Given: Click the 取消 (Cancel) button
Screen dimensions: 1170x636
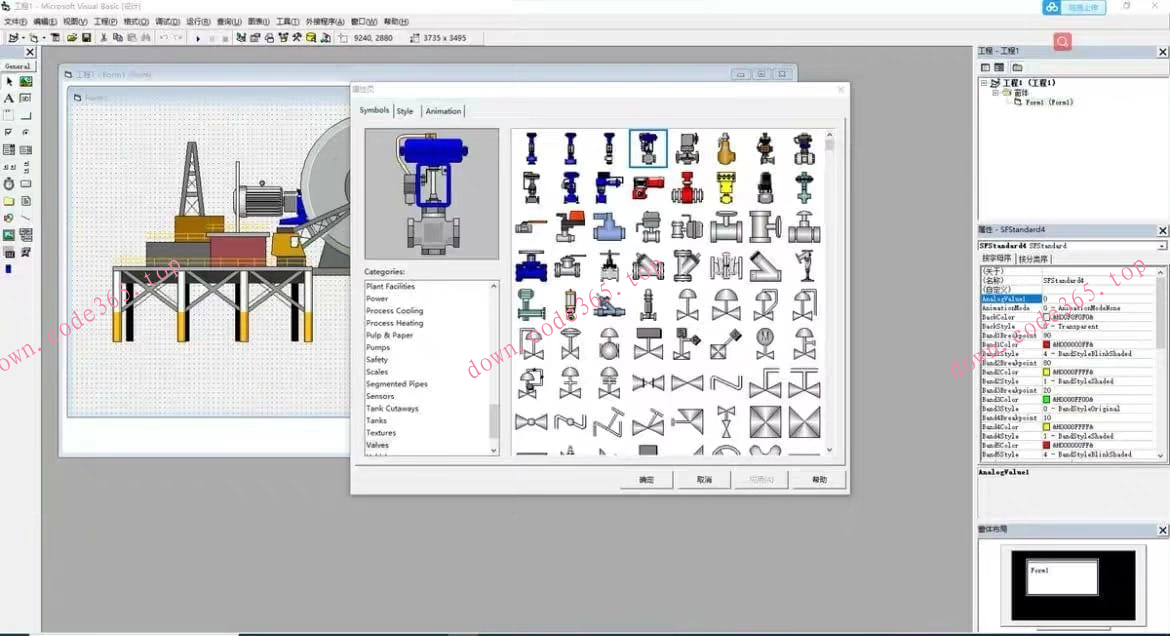Looking at the screenshot, I should pyautogui.click(x=704, y=480).
